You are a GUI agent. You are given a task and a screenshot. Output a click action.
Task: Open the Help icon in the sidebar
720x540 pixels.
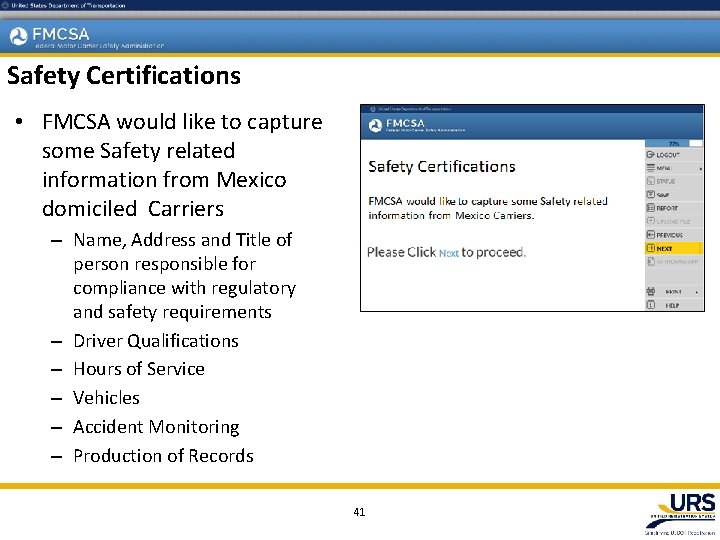(x=650, y=305)
